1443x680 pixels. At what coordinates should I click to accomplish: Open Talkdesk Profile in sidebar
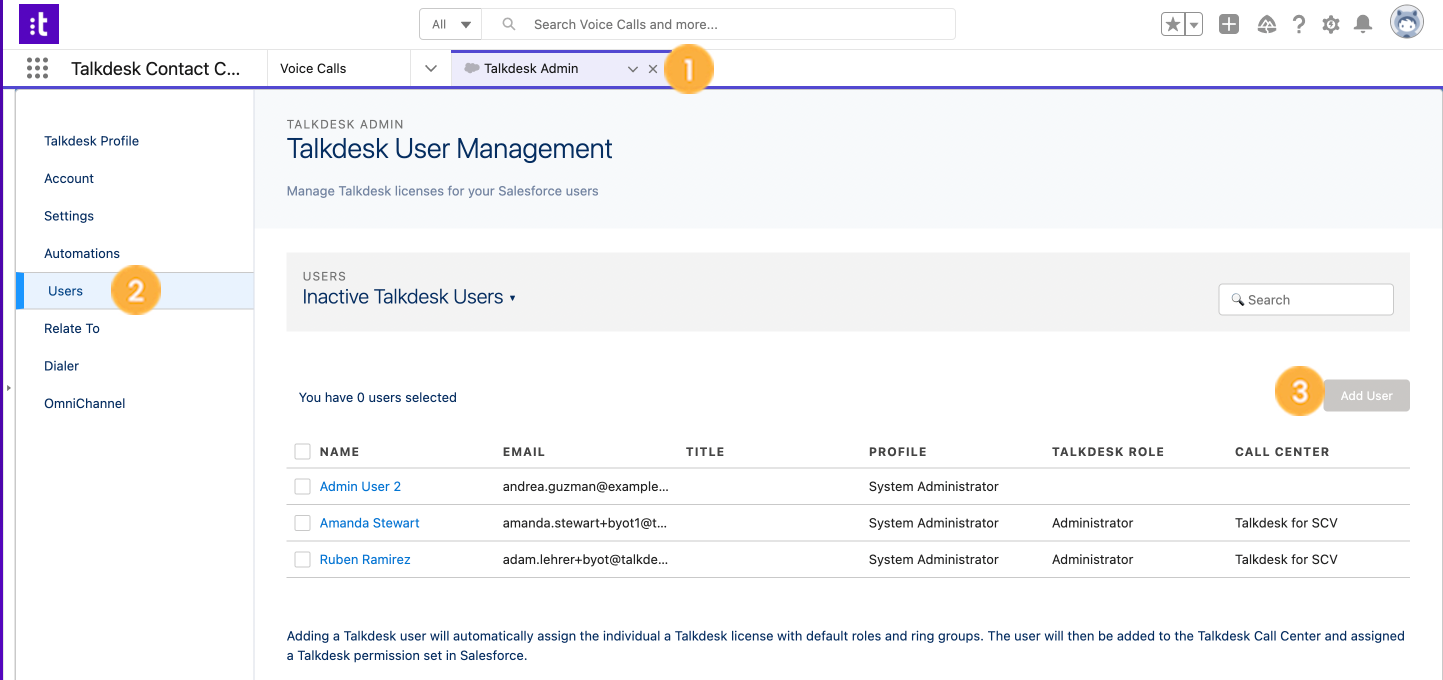click(92, 141)
